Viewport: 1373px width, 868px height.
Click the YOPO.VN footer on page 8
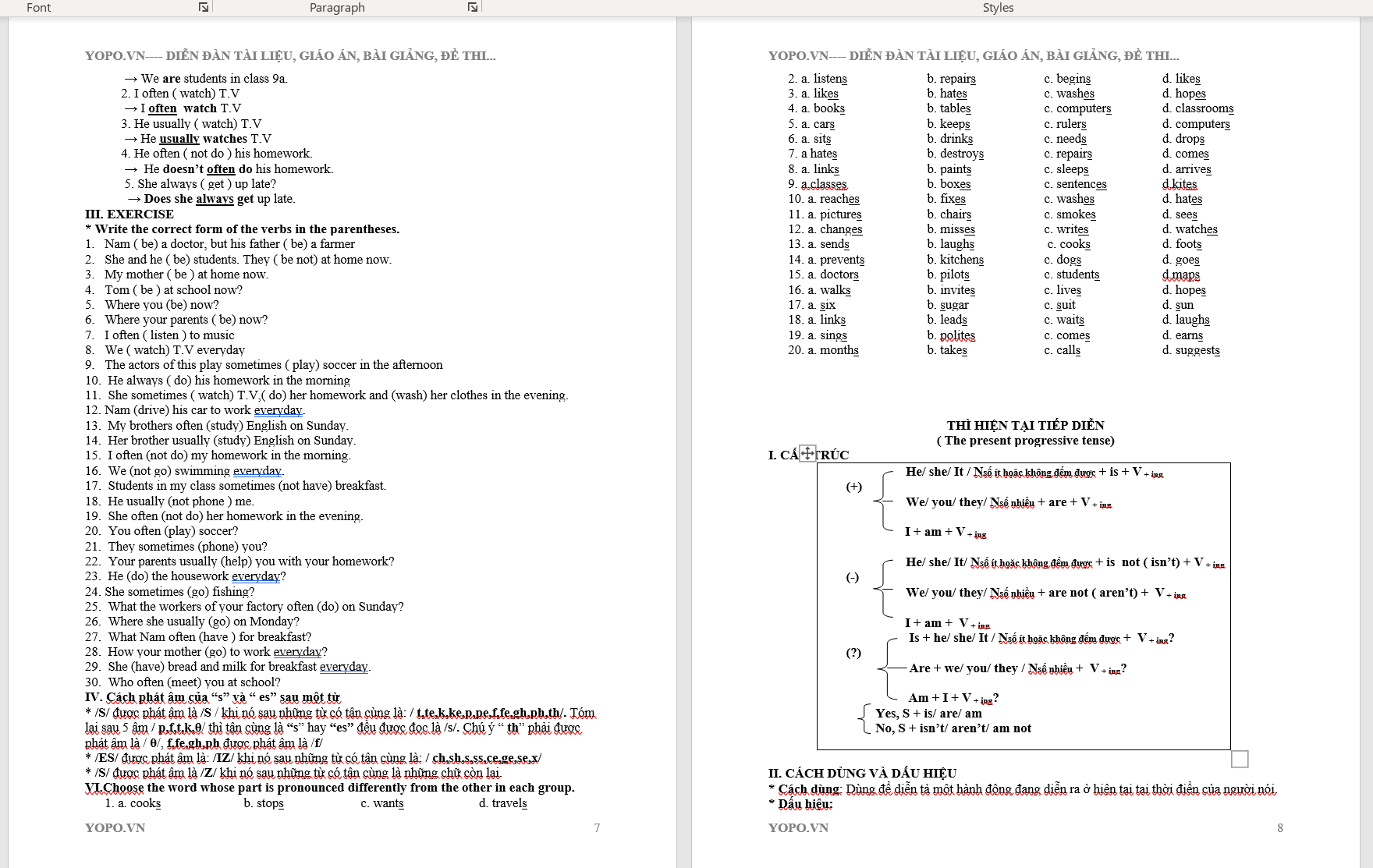pos(798,828)
